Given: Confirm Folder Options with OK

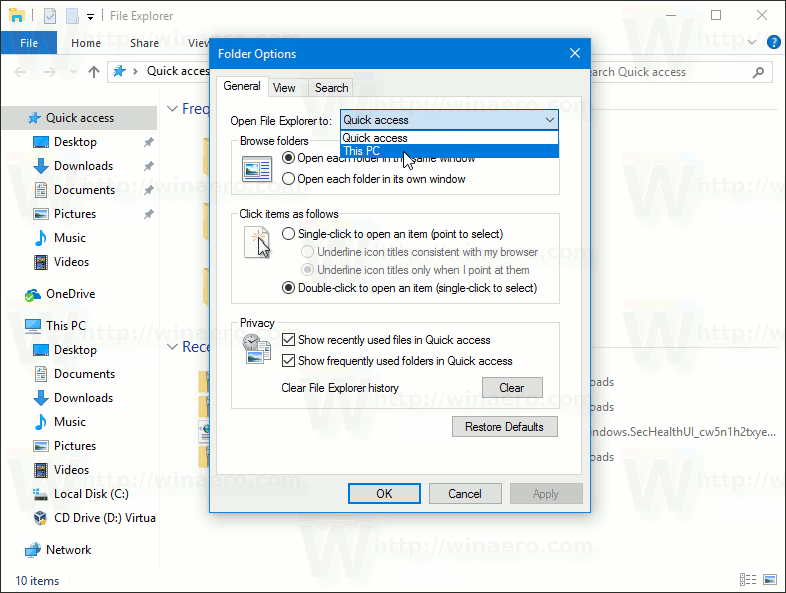Looking at the screenshot, I should (384, 494).
